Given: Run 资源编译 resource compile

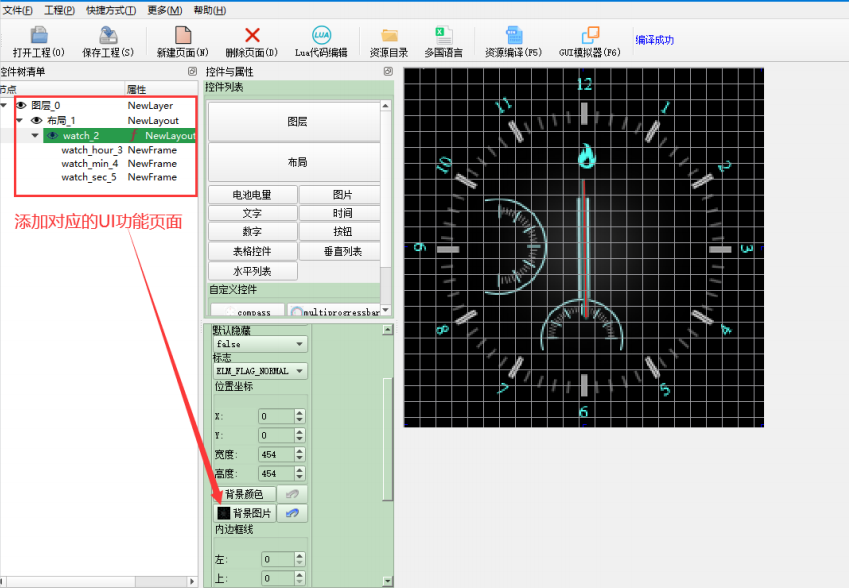Looking at the screenshot, I should tap(513, 42).
